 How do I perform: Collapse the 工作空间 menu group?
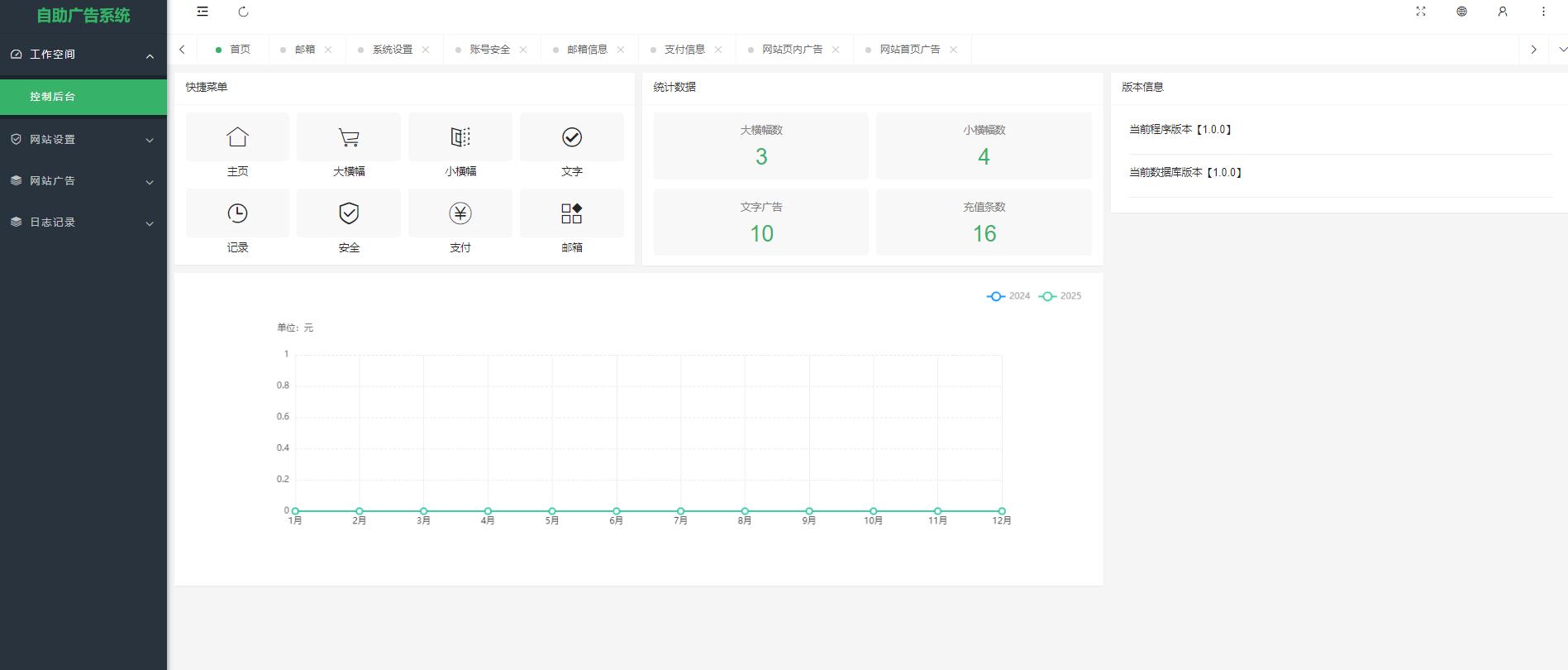150,56
